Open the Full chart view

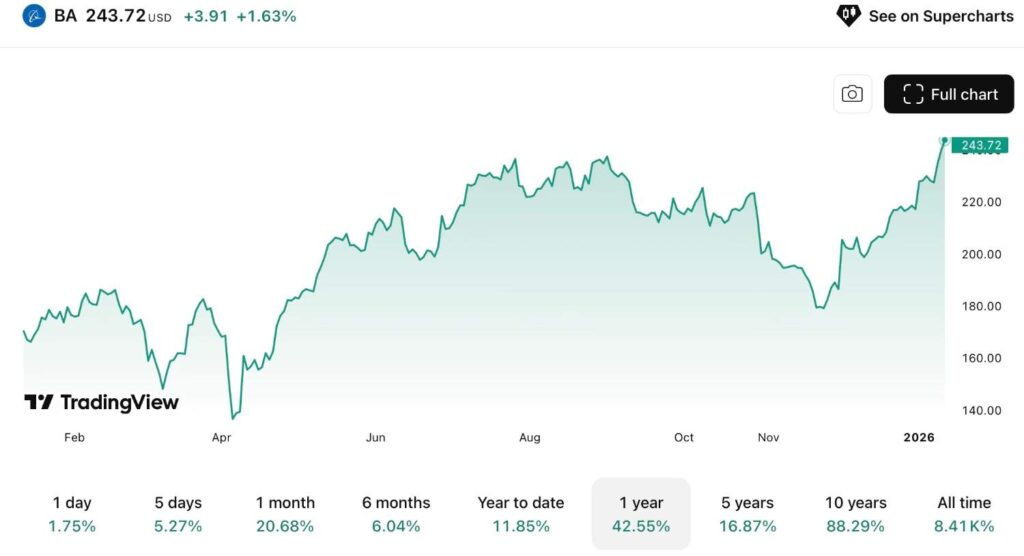pyautogui.click(x=949, y=94)
